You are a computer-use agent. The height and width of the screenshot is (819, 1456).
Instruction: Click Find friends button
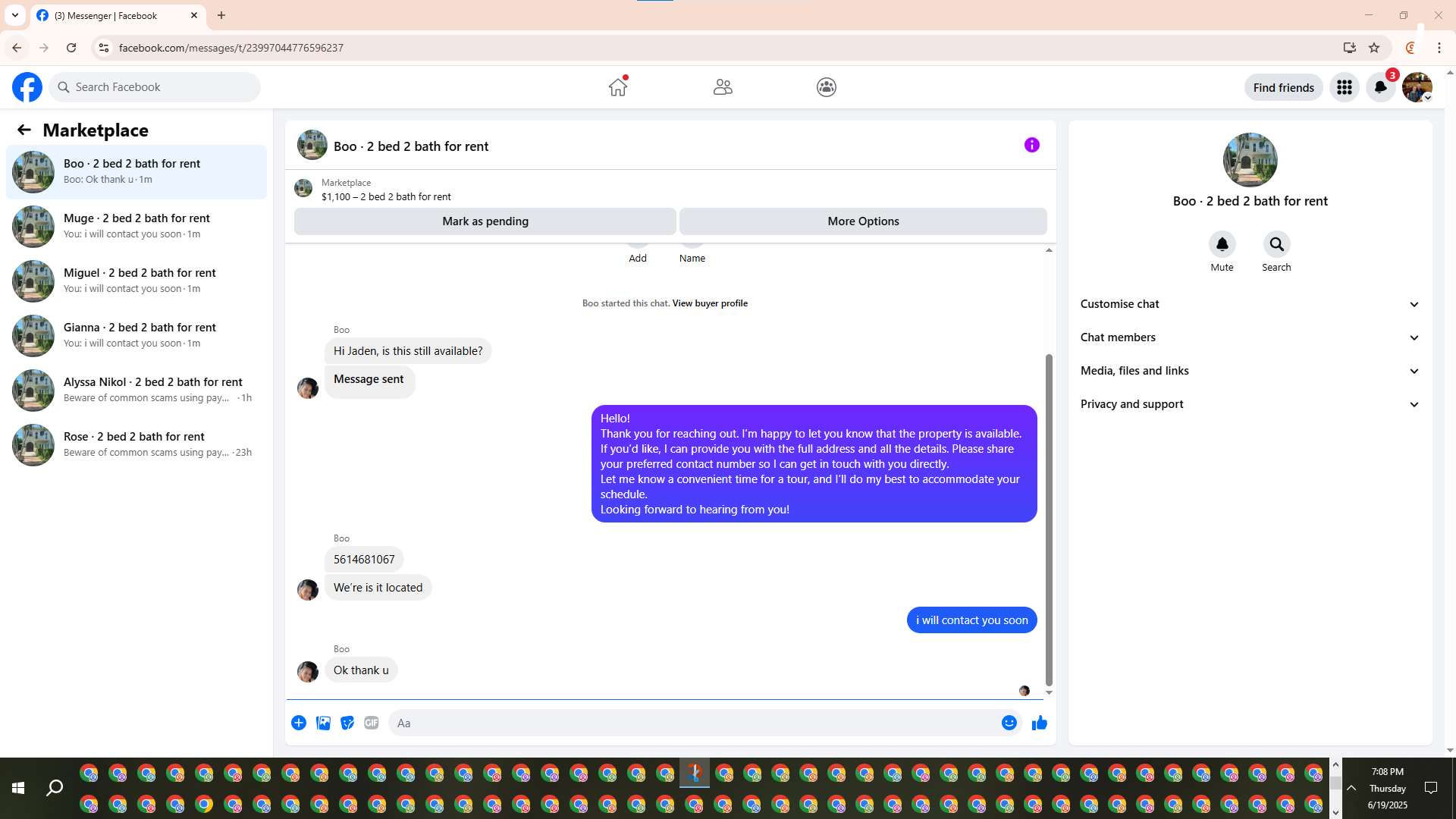[1283, 87]
